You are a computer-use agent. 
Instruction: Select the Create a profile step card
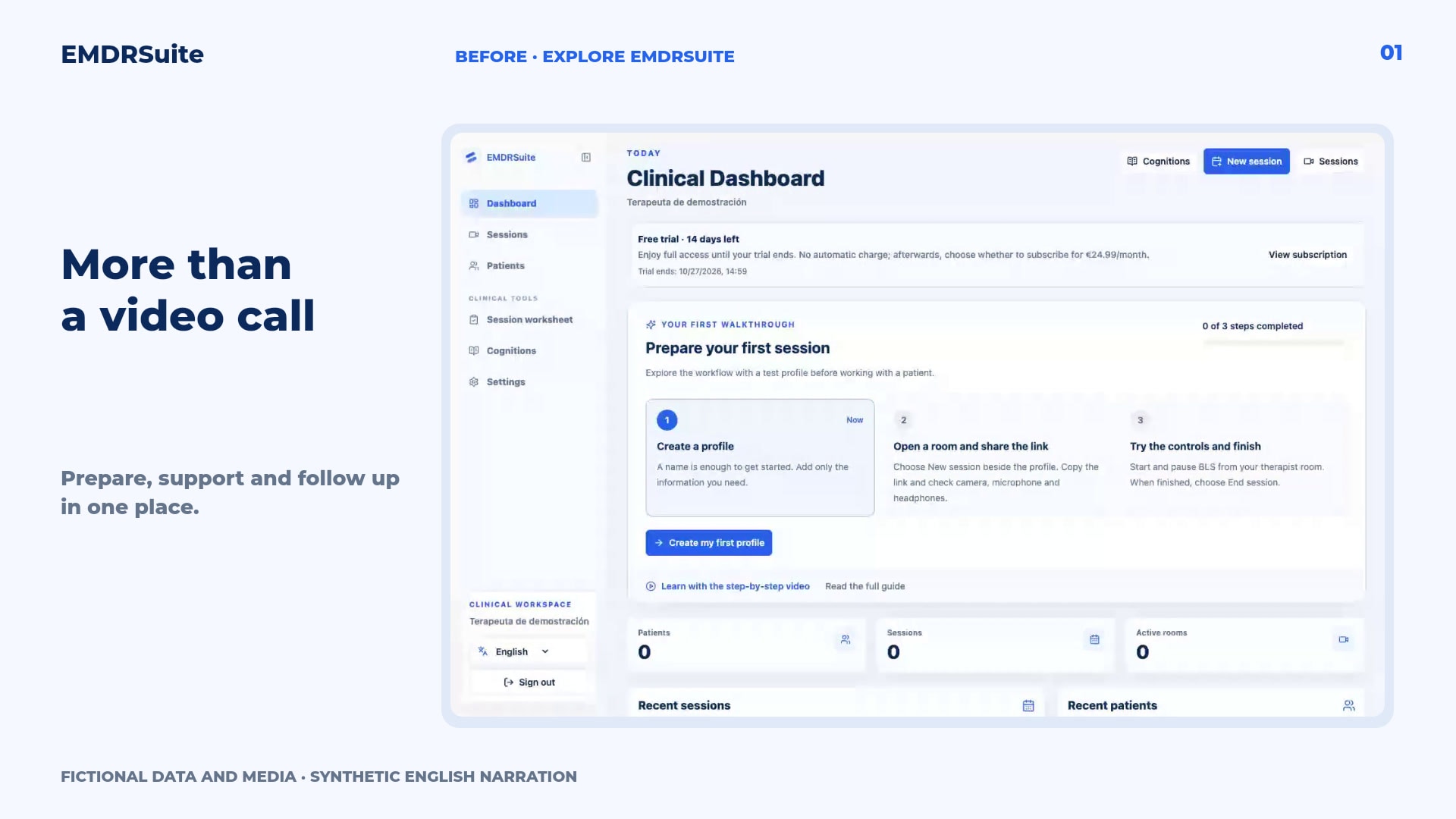pyautogui.click(x=760, y=458)
